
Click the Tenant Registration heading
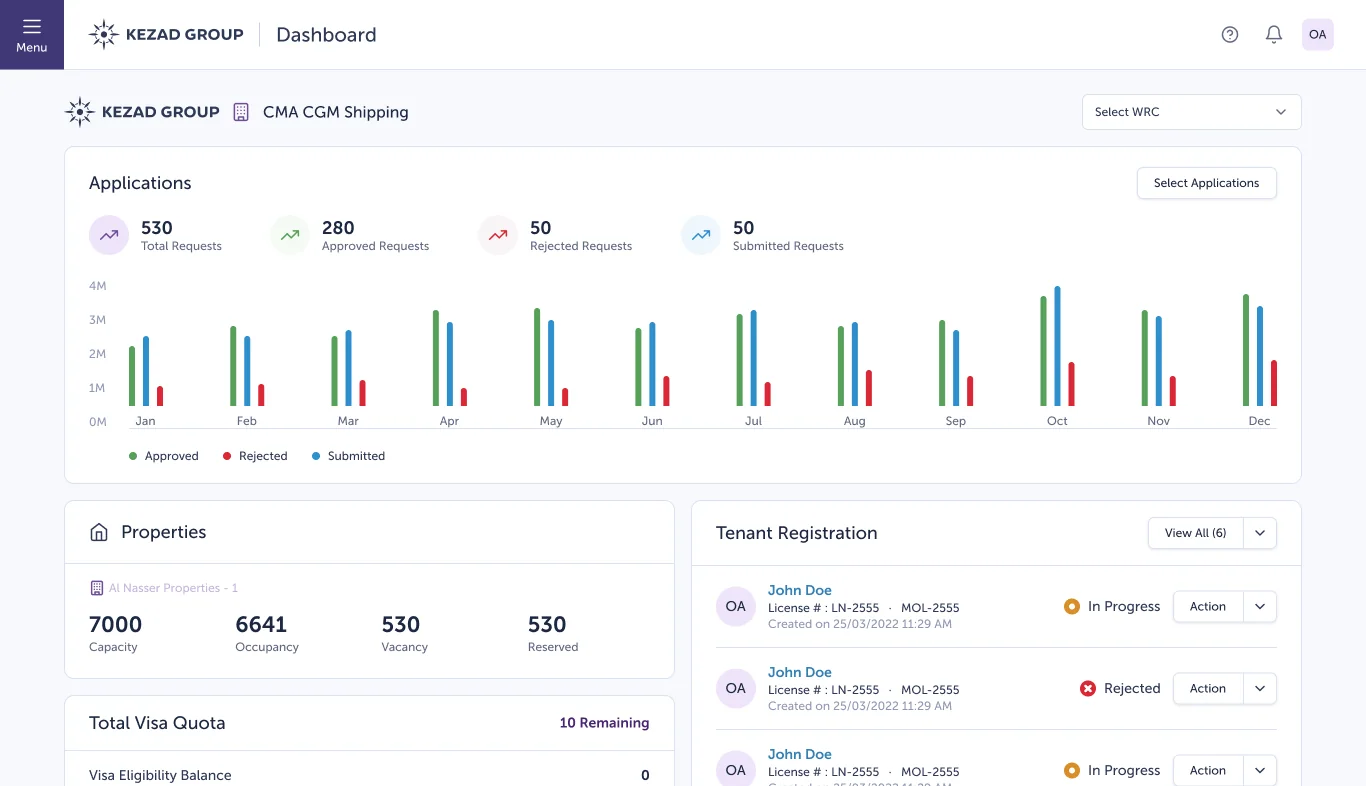click(797, 533)
